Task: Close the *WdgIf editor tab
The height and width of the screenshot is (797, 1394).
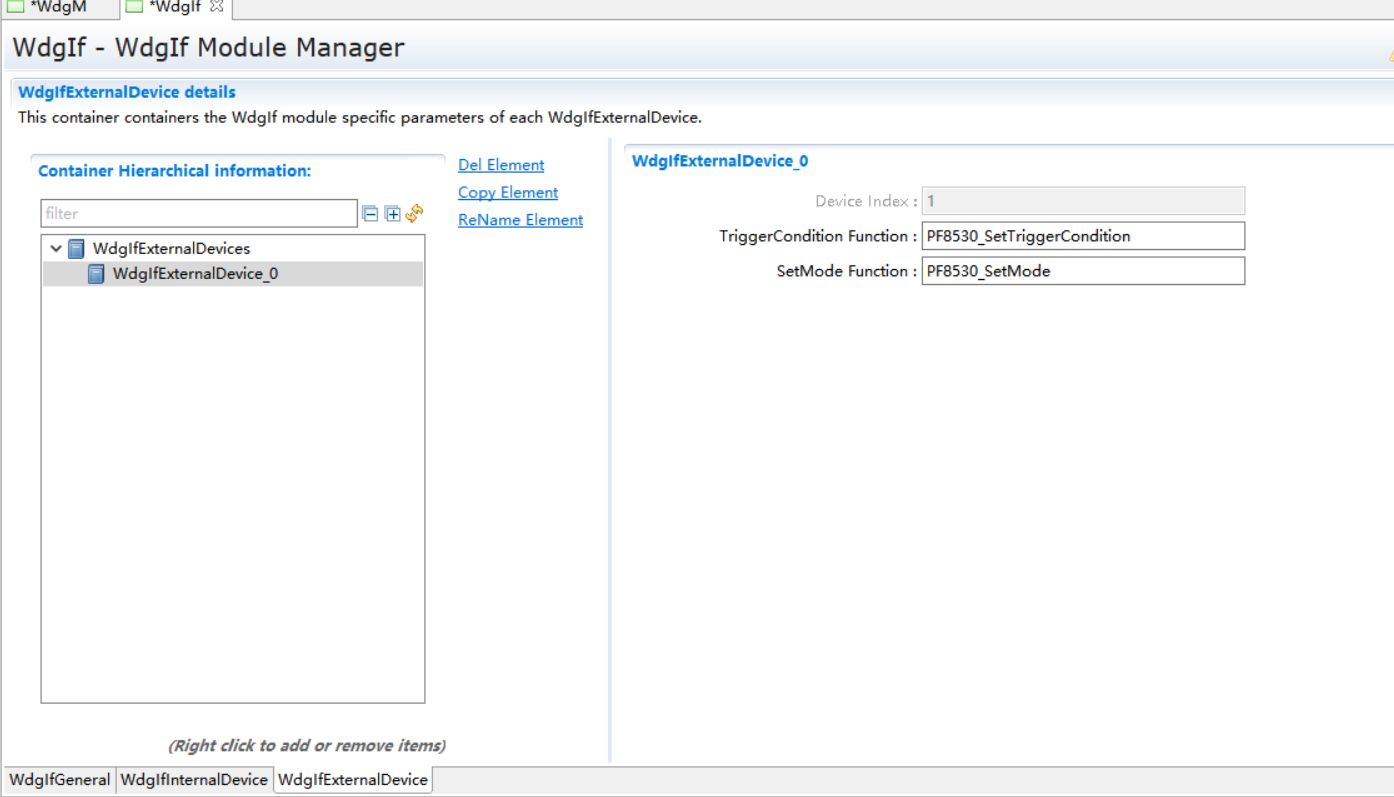Action: coord(217,7)
